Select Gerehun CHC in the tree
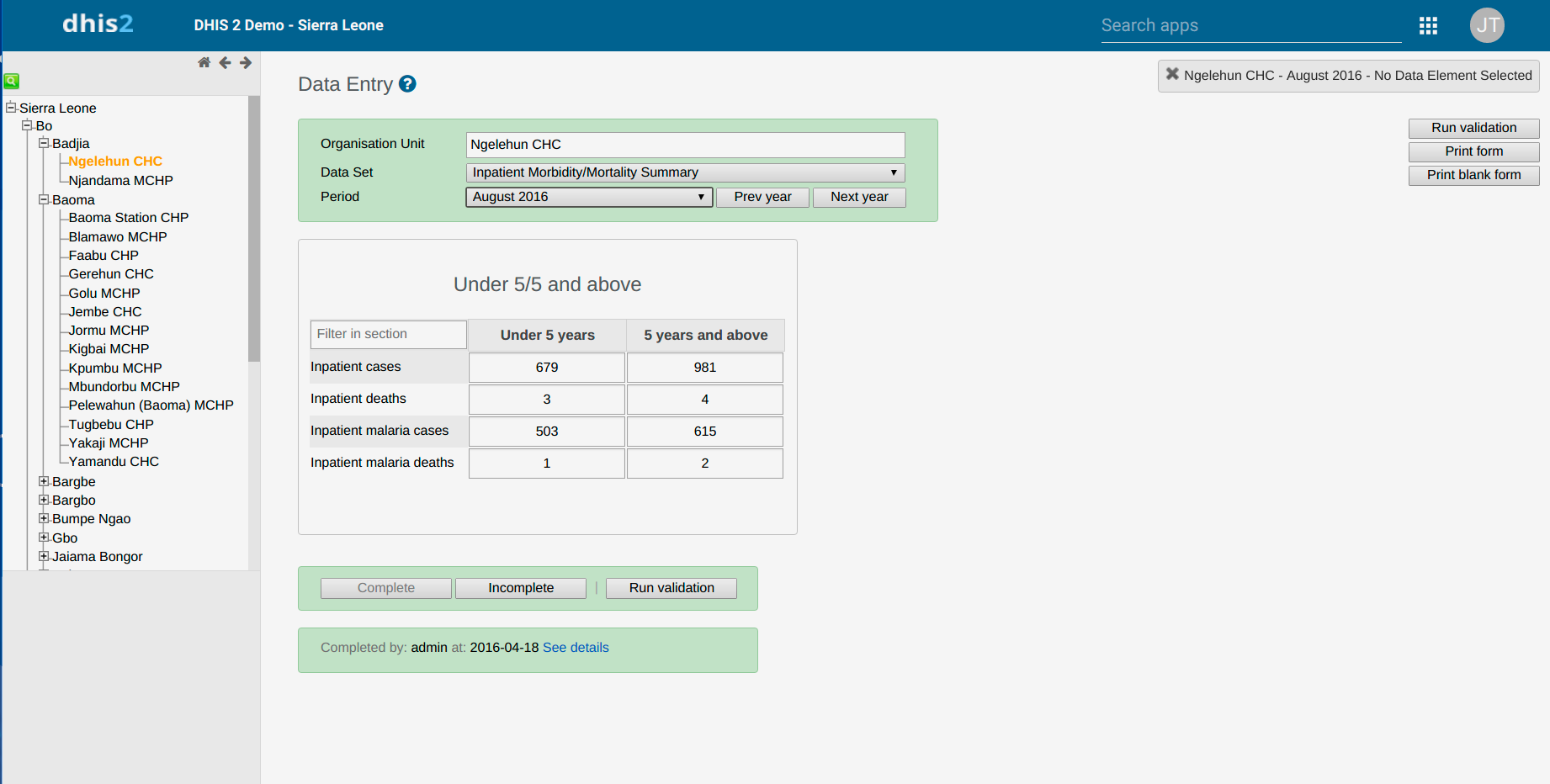 pyautogui.click(x=111, y=273)
